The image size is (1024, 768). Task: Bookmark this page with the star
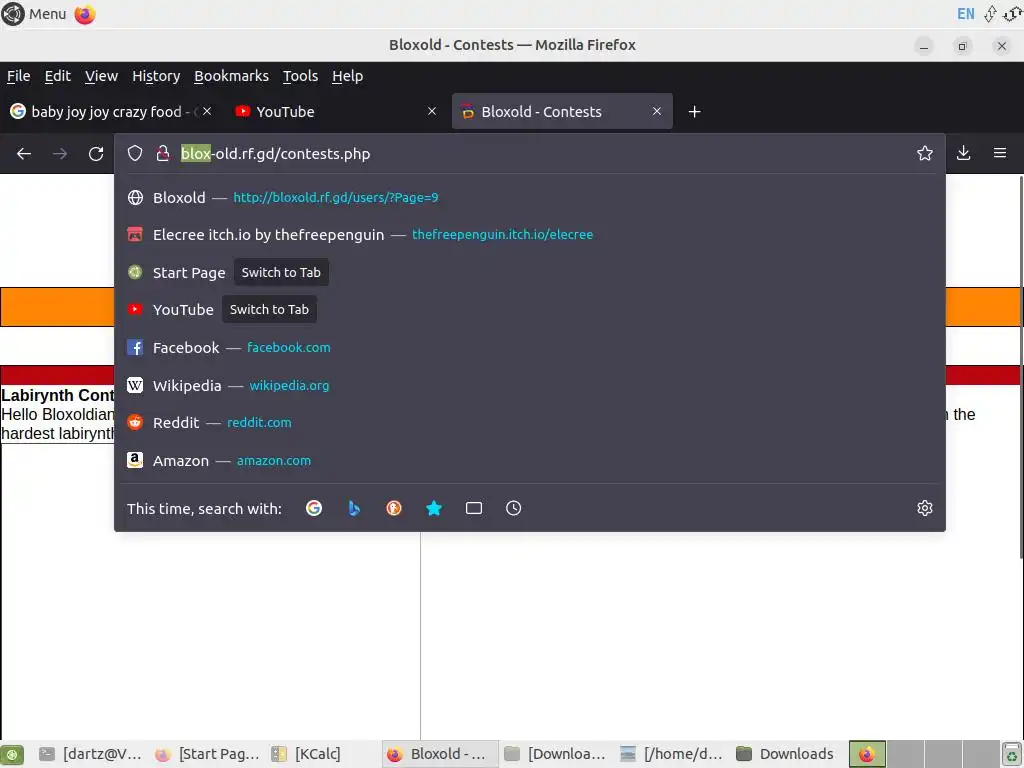pyautogui.click(x=925, y=153)
